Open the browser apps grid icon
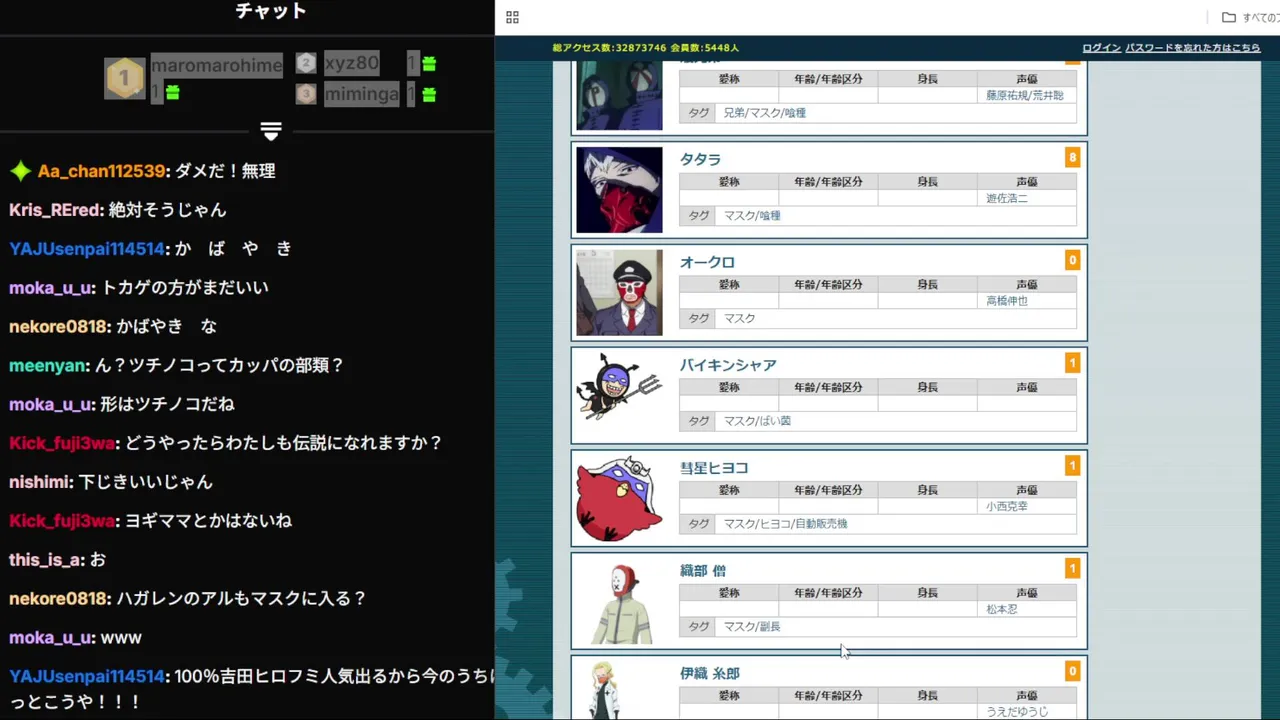This screenshot has width=1280, height=720. click(512, 17)
